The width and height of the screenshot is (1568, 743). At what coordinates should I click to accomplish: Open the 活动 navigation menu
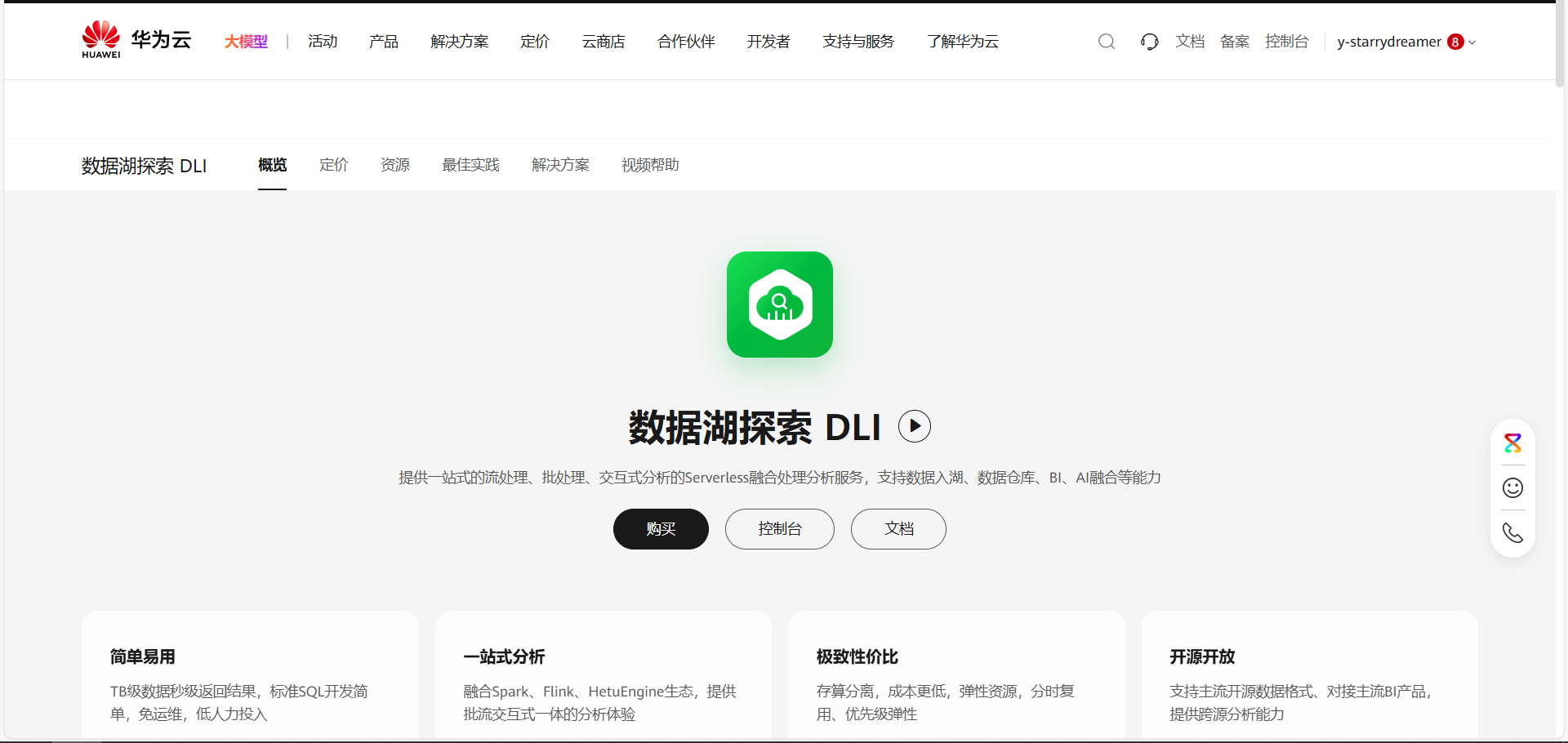[323, 42]
